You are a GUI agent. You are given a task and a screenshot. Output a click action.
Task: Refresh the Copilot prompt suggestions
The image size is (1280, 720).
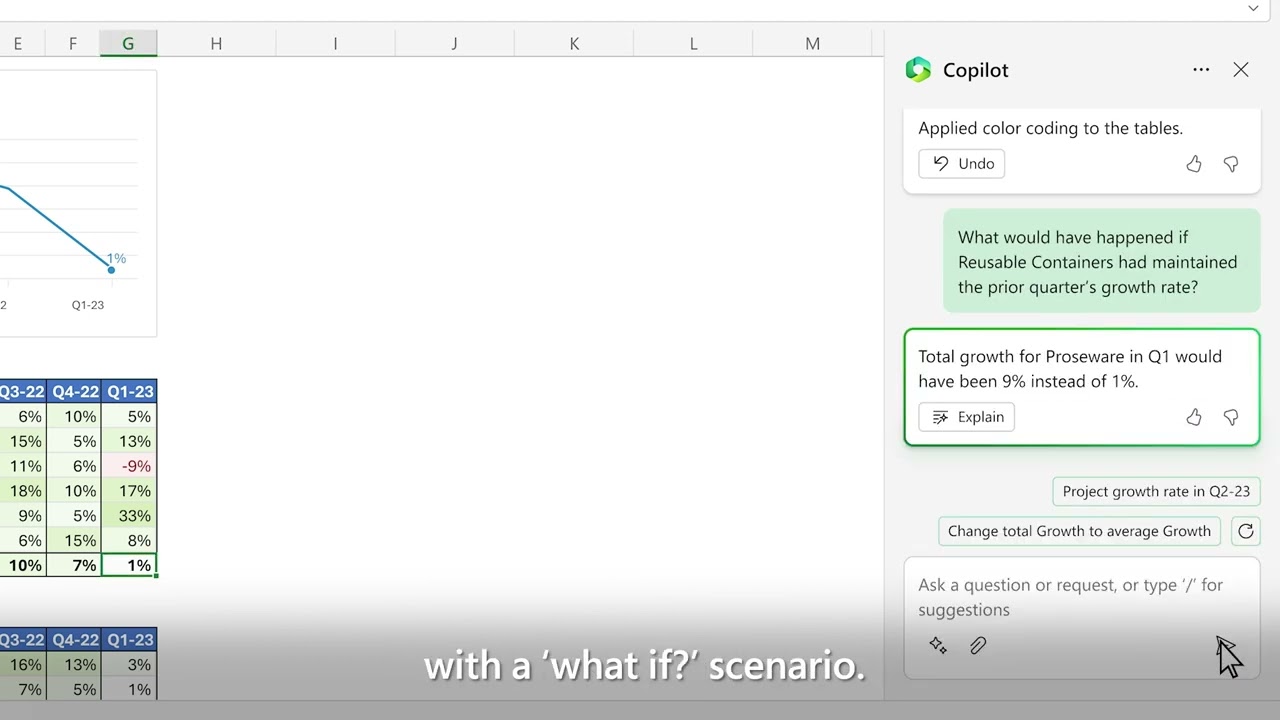[x=1246, y=531]
